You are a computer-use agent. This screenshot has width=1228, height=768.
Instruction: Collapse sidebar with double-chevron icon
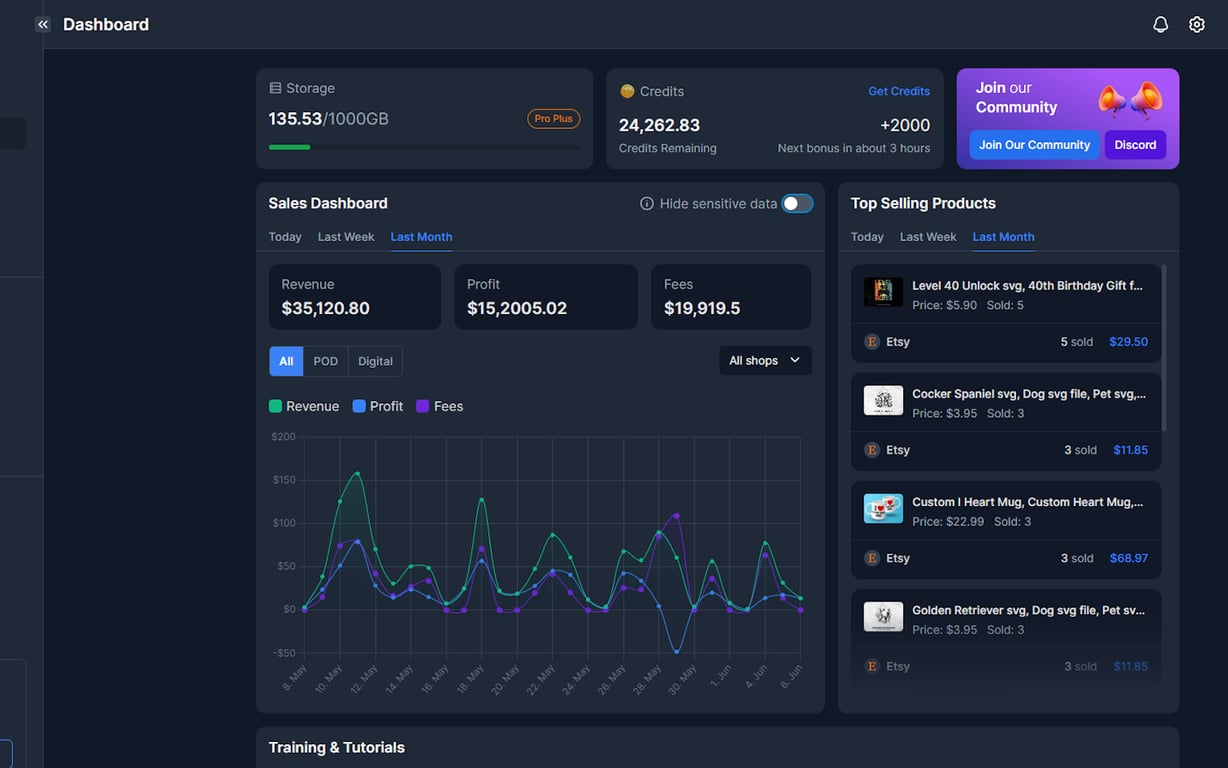coord(42,24)
